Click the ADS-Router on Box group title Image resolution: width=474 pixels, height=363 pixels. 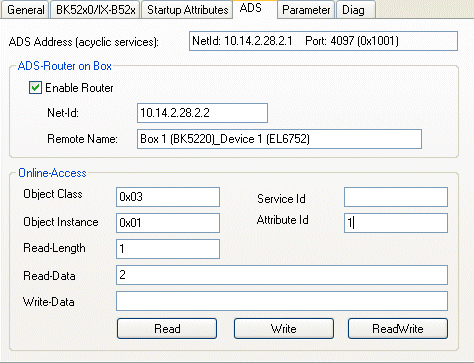click(x=65, y=66)
